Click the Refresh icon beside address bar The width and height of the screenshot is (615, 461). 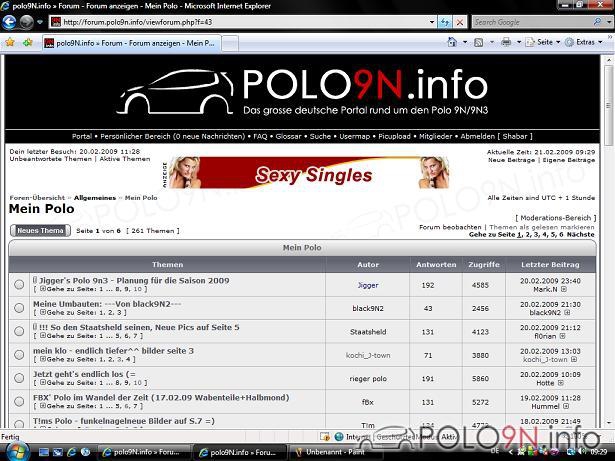445,22
